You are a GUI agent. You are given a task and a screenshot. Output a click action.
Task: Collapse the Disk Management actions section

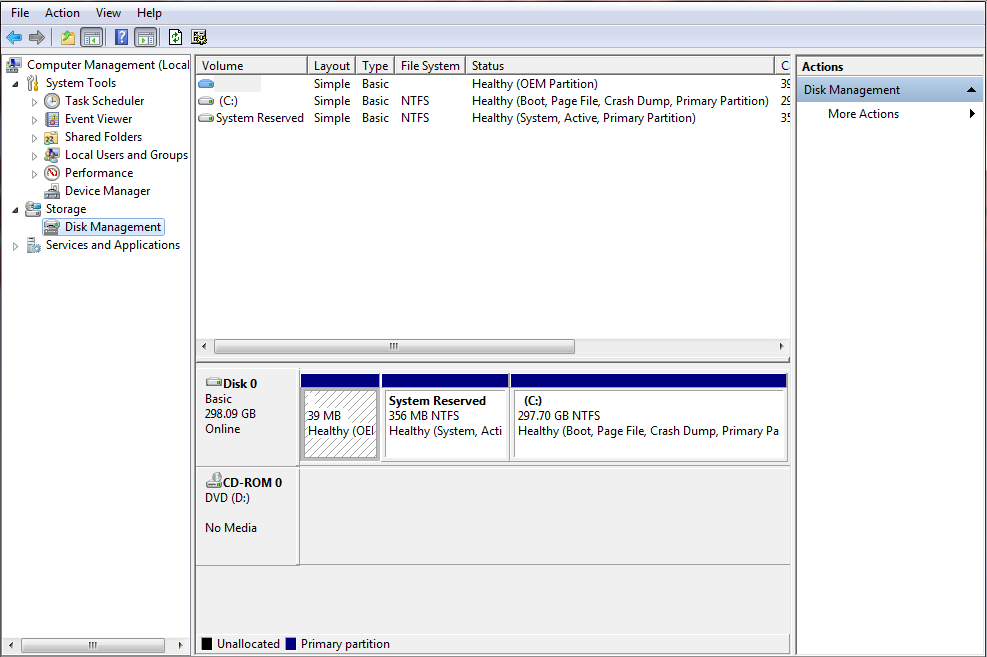pos(969,89)
